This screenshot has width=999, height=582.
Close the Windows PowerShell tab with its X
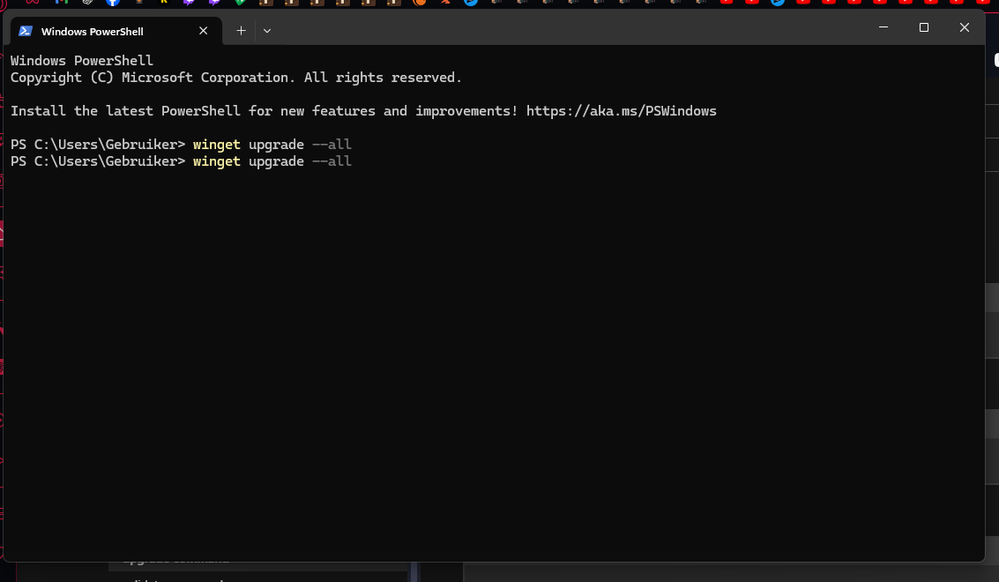click(203, 30)
